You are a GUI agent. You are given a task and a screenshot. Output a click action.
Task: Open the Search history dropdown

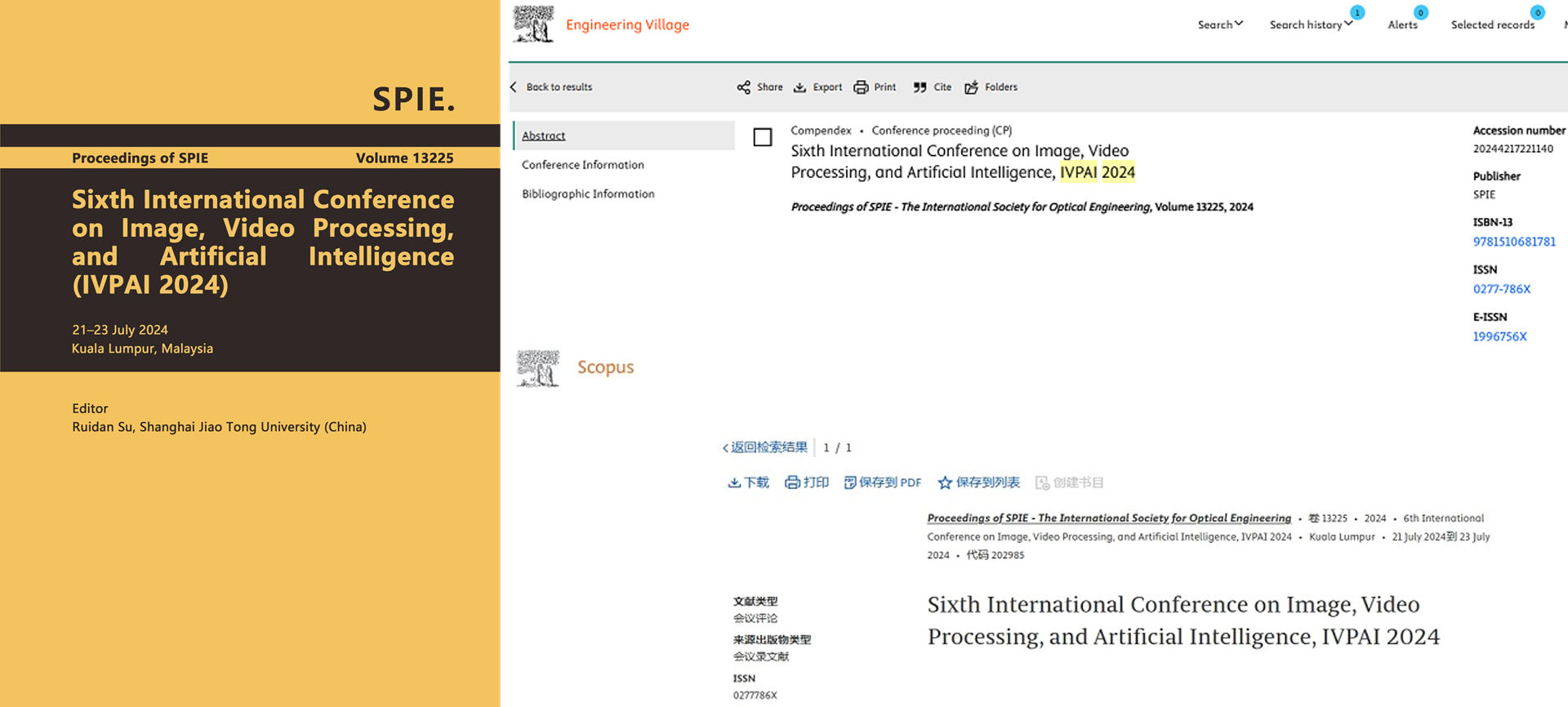[x=1311, y=24]
